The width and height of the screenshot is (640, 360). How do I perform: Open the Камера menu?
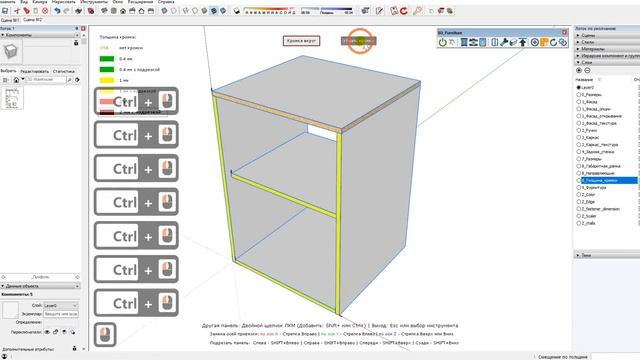click(x=40, y=2)
